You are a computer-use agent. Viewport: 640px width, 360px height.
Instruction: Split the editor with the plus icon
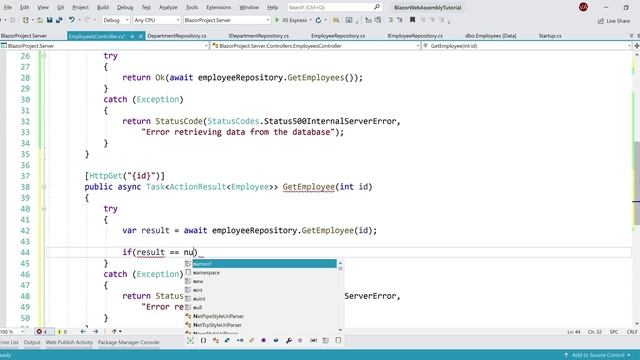(x=636, y=46)
